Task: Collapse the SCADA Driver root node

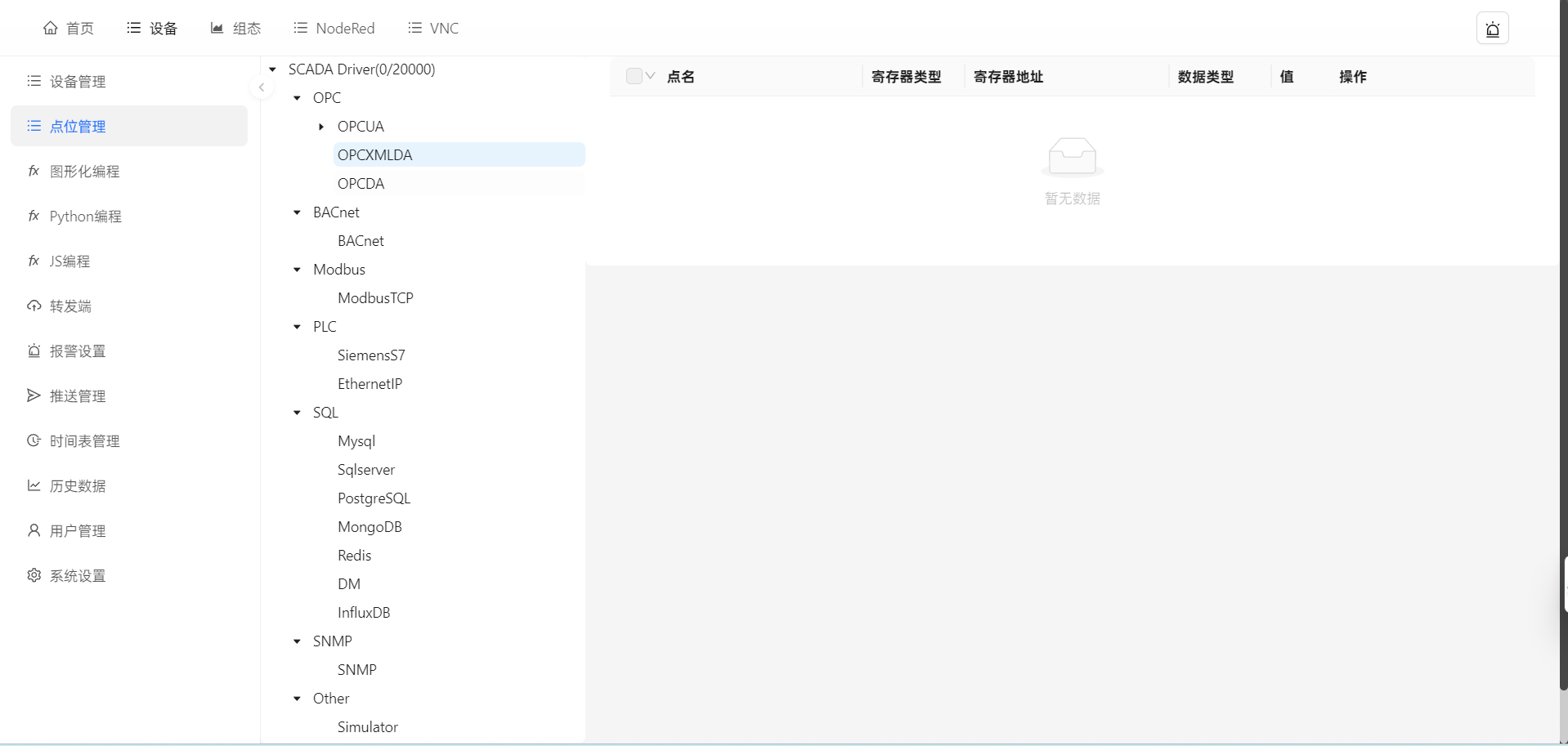Action: tap(273, 69)
